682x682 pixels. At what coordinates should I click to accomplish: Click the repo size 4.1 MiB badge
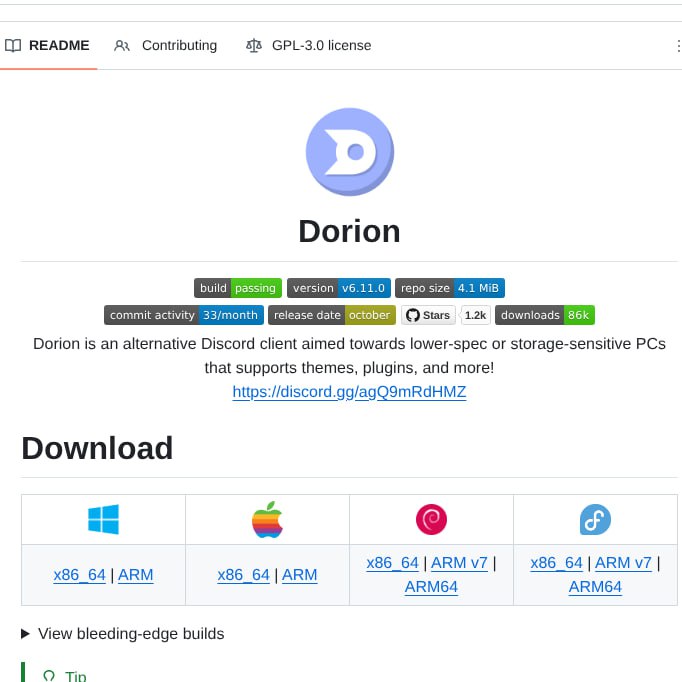tap(450, 288)
